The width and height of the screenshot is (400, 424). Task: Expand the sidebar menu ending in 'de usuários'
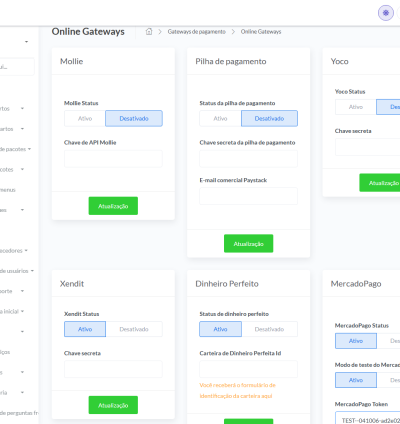point(17,271)
